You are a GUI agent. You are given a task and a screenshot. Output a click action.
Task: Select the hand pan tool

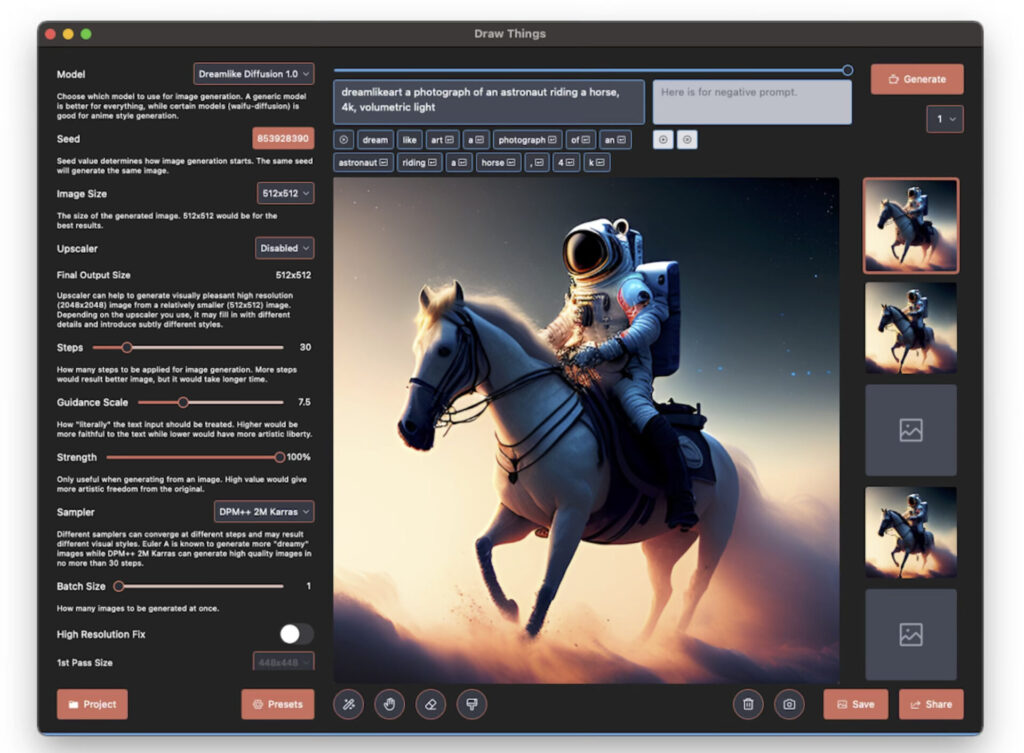[389, 704]
